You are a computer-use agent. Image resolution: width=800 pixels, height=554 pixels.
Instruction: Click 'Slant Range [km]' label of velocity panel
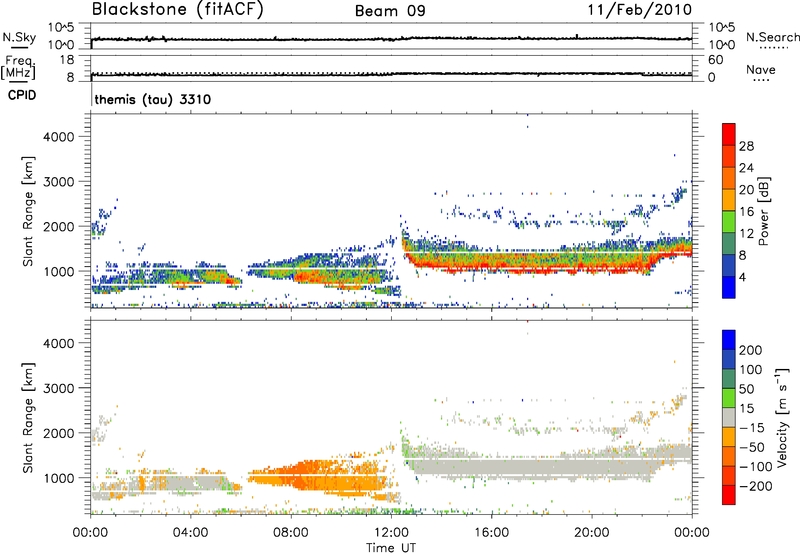pyautogui.click(x=28, y=418)
